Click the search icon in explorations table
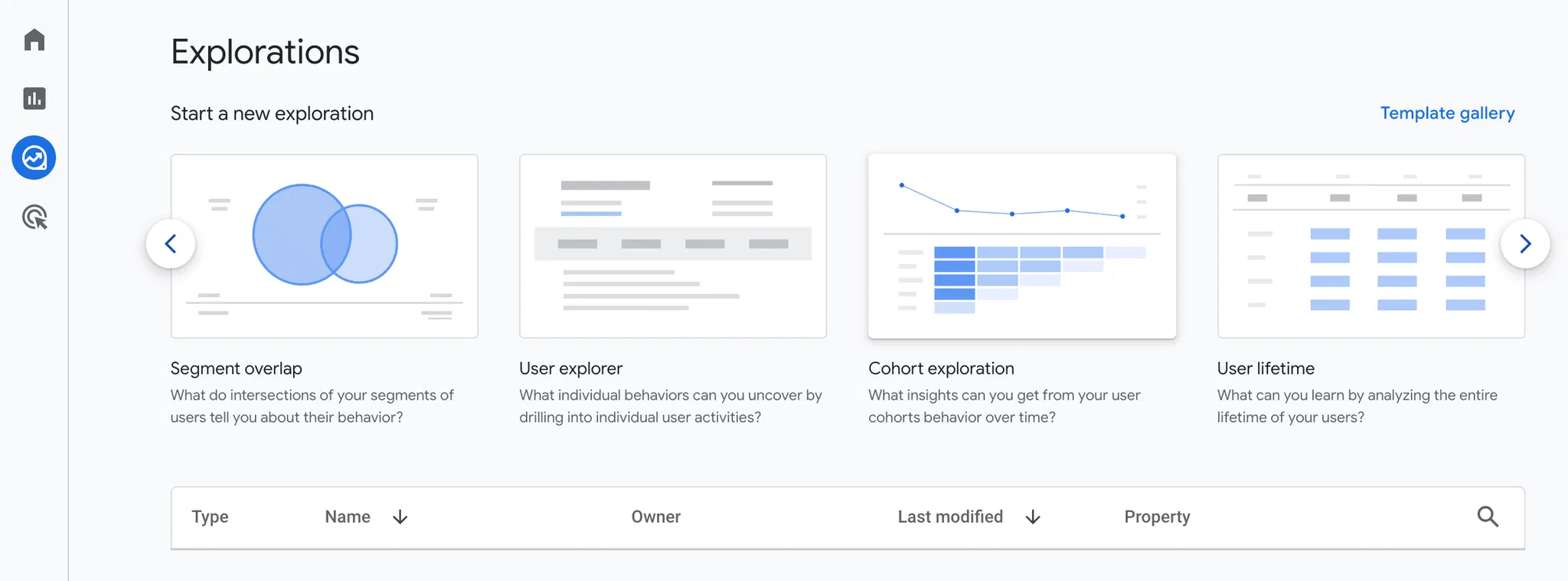This screenshot has width=1568, height=581. [x=1487, y=517]
